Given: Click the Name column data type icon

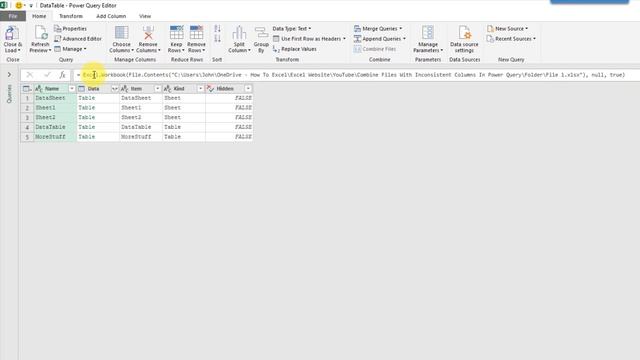Looking at the screenshot, I should point(39,89).
